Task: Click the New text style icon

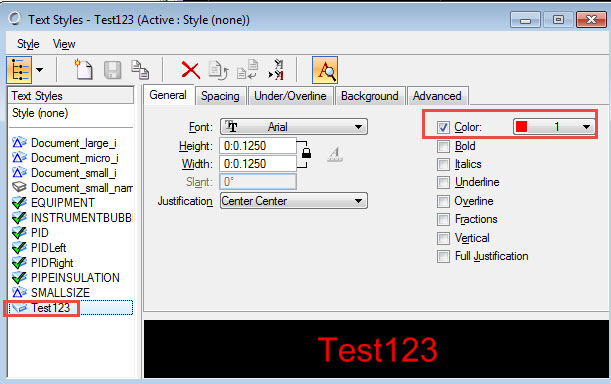Action: tap(83, 69)
